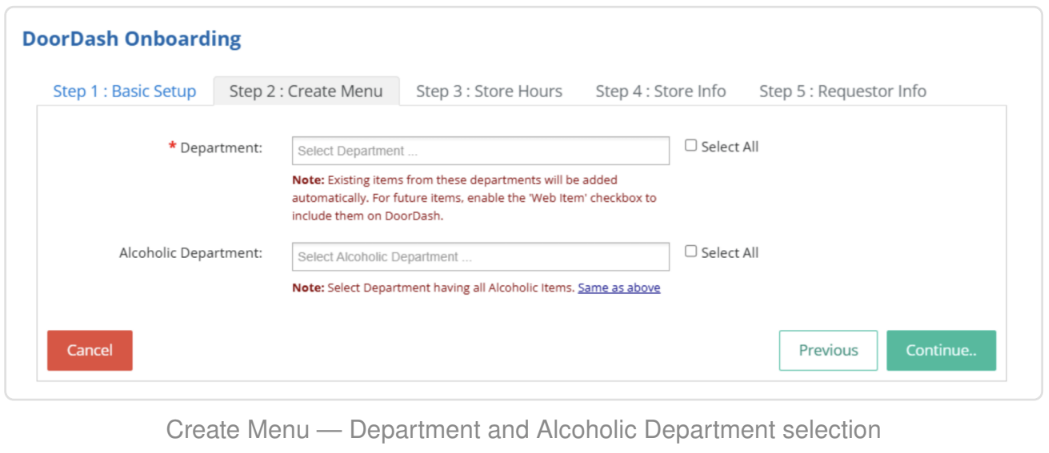Click the note about existing items added automatically
The image size is (1049, 453).
click(475, 198)
